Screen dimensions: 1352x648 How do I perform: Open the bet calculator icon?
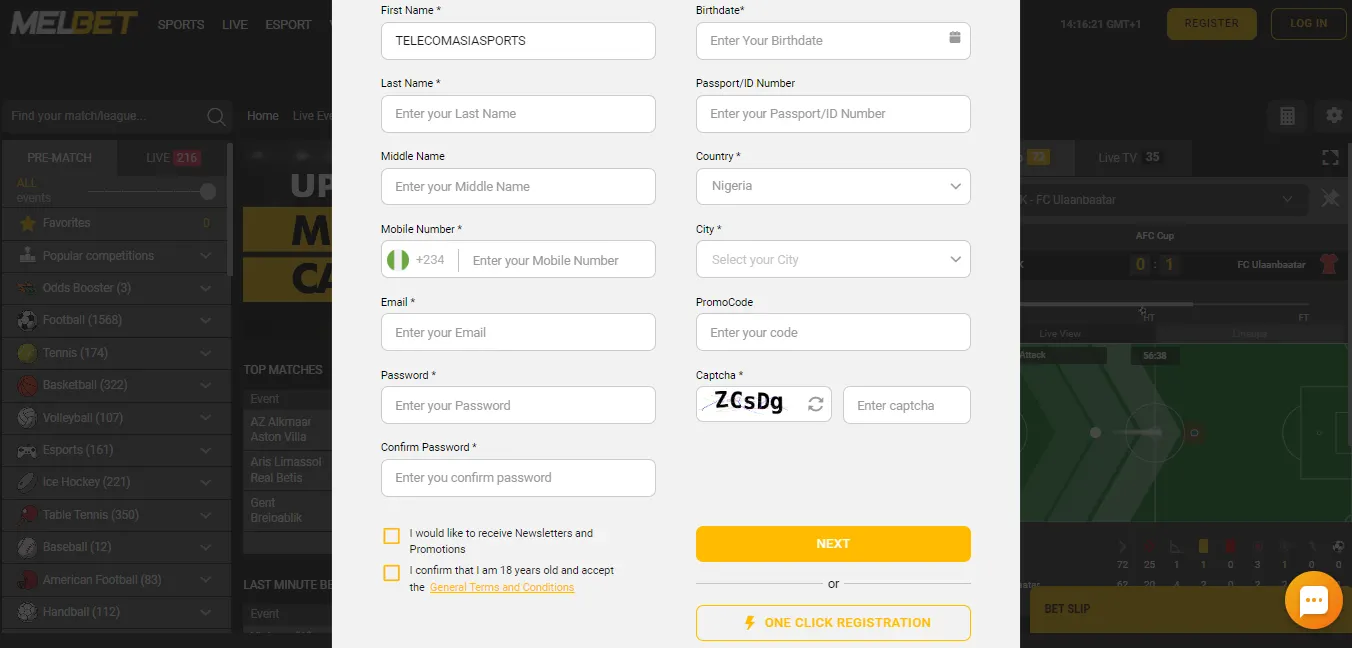point(1287,116)
